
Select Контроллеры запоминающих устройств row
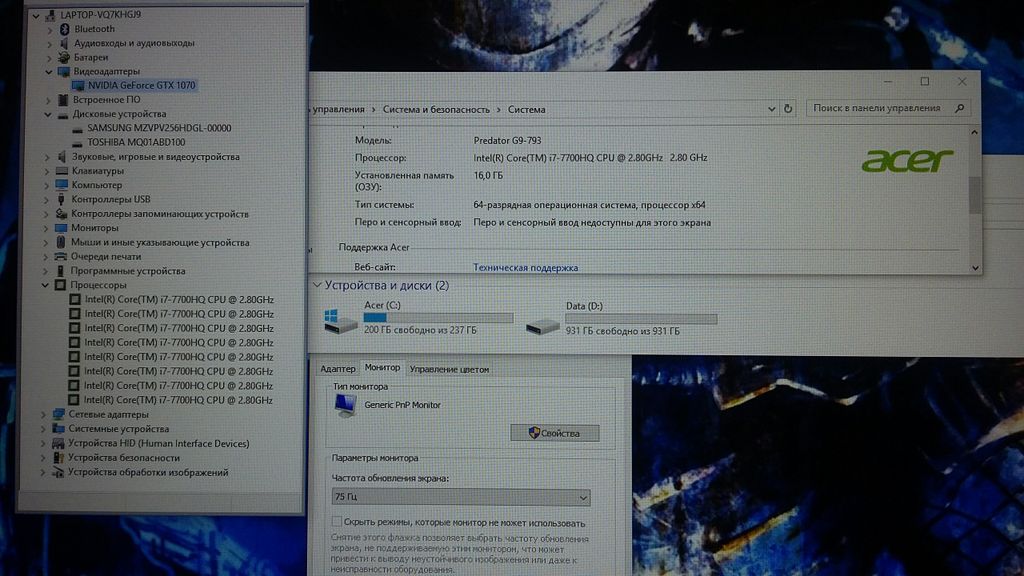160,214
